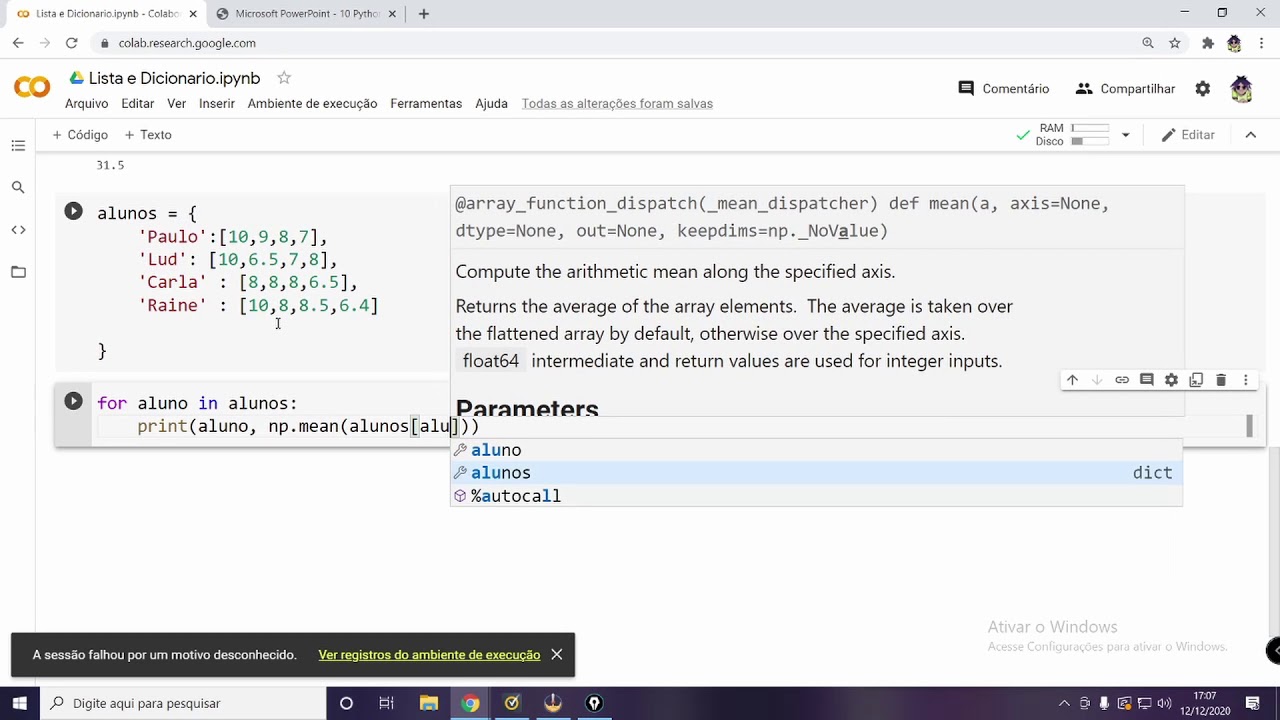
Task: Show hidden system tray icons
Action: [1064, 704]
